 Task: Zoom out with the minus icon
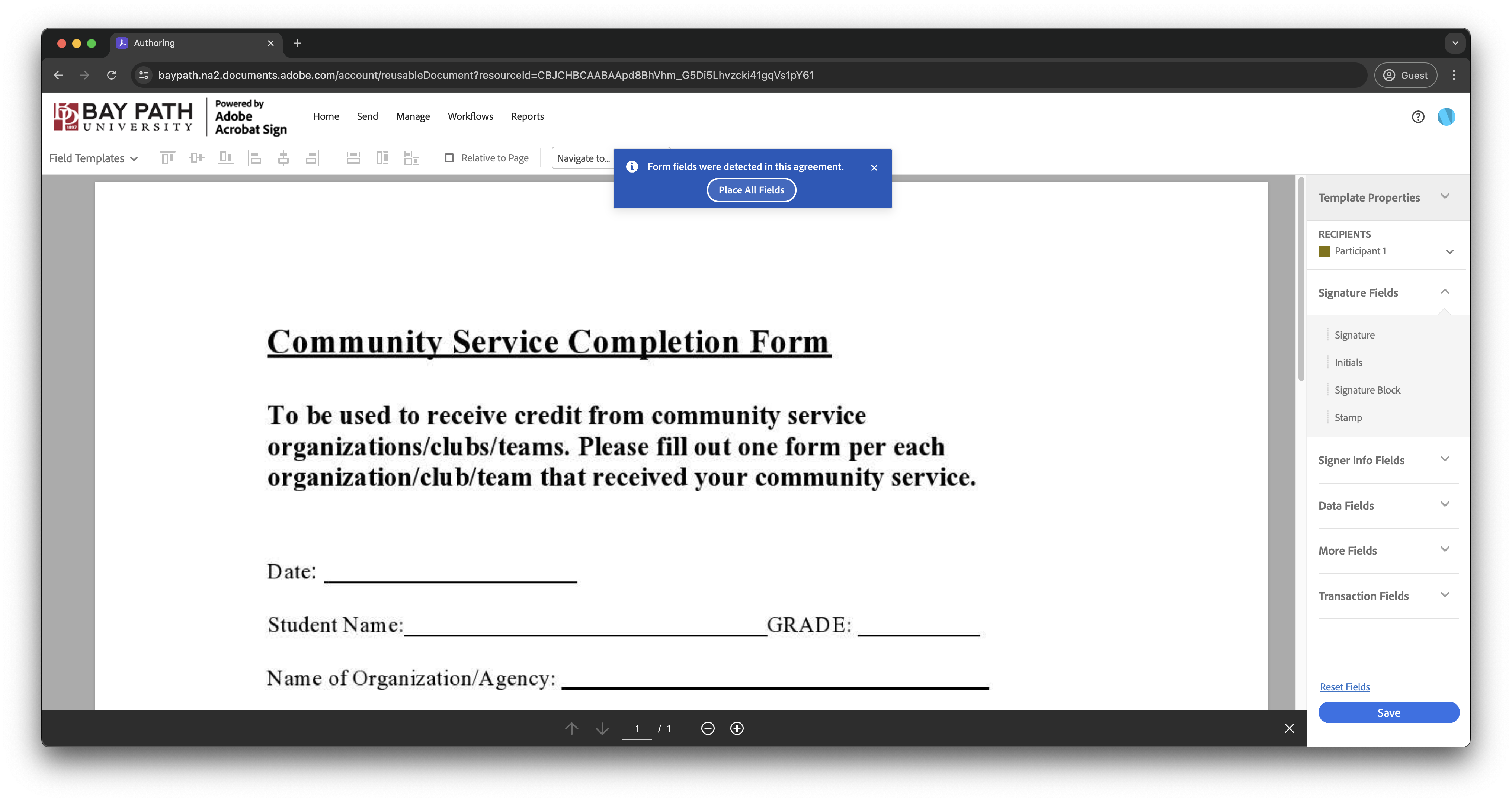708,728
